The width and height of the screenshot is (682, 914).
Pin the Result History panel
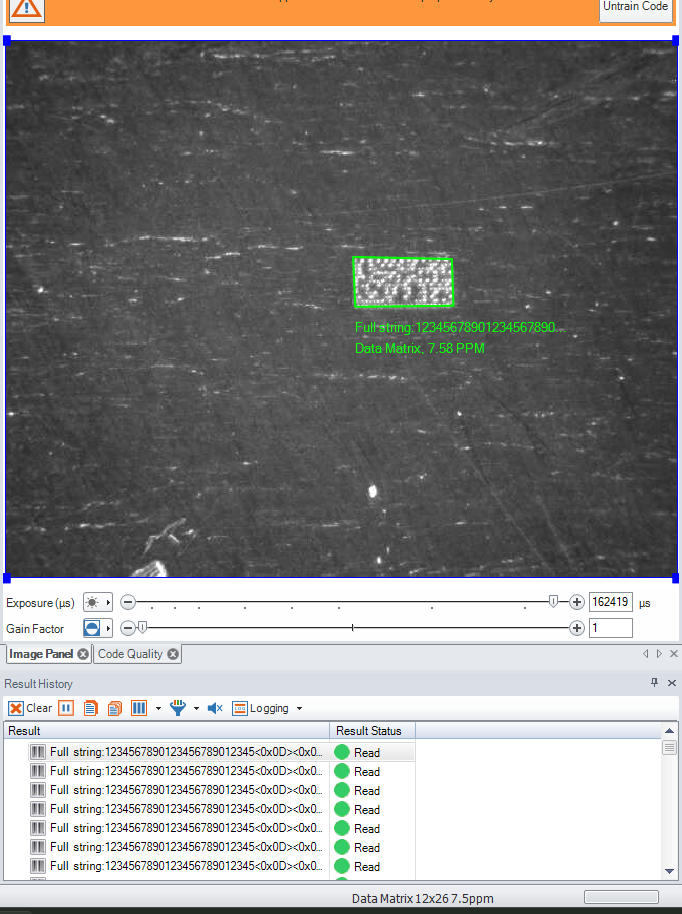pyautogui.click(x=655, y=683)
